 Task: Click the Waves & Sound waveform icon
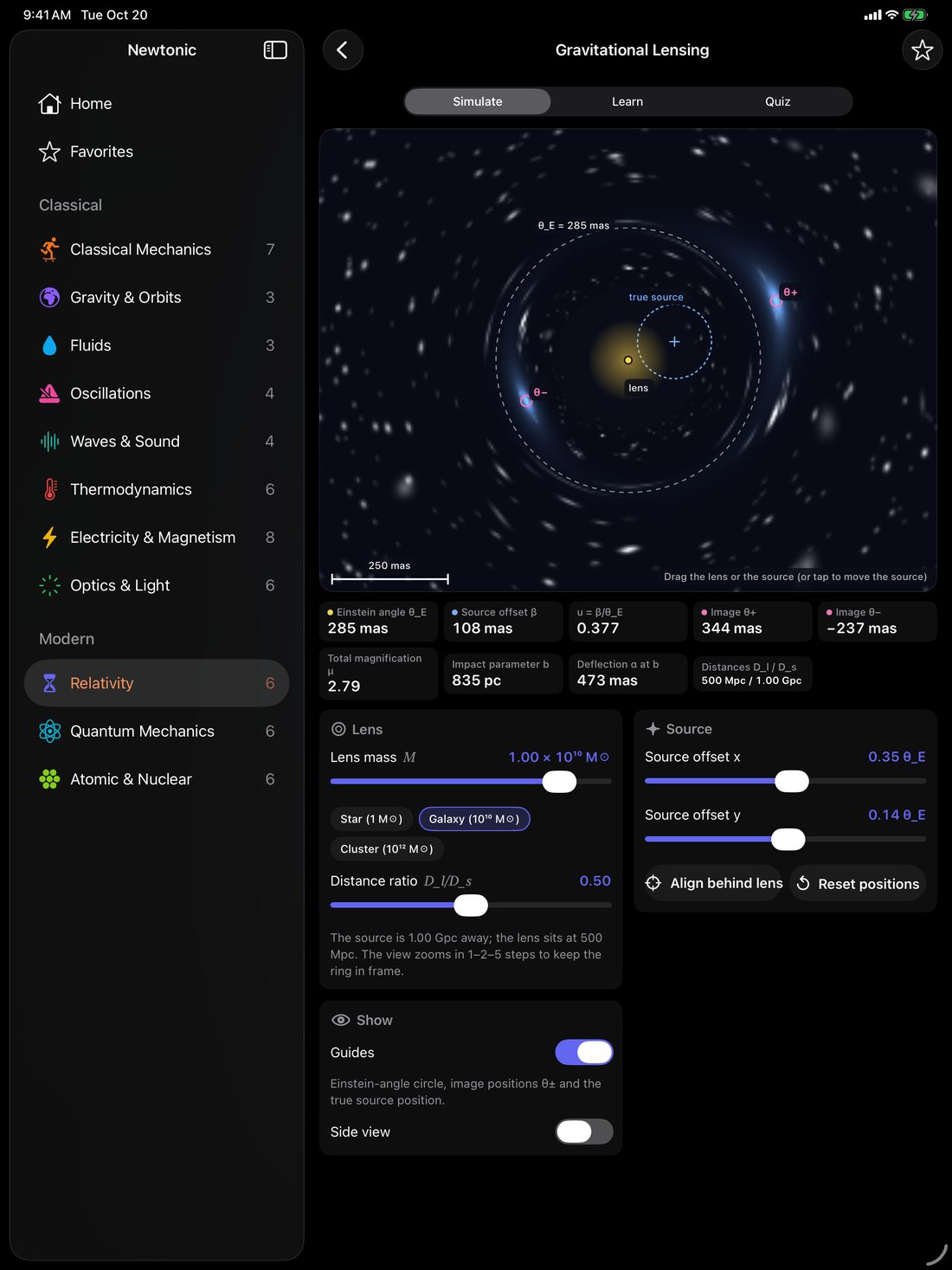[50, 442]
